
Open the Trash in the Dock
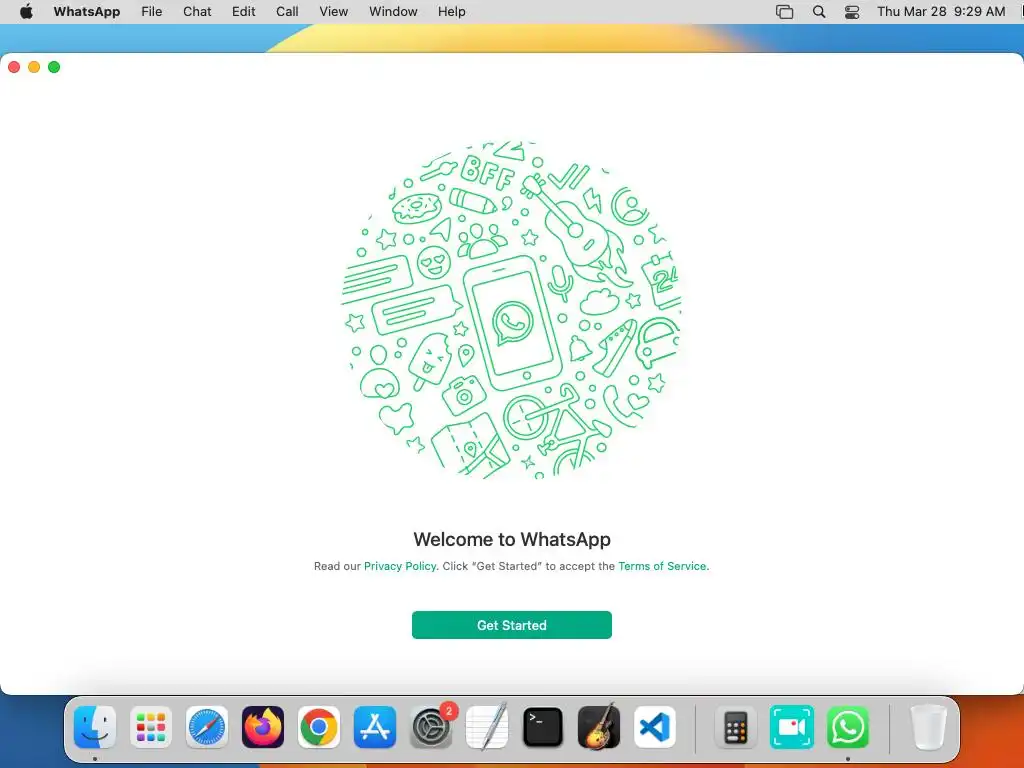928,727
